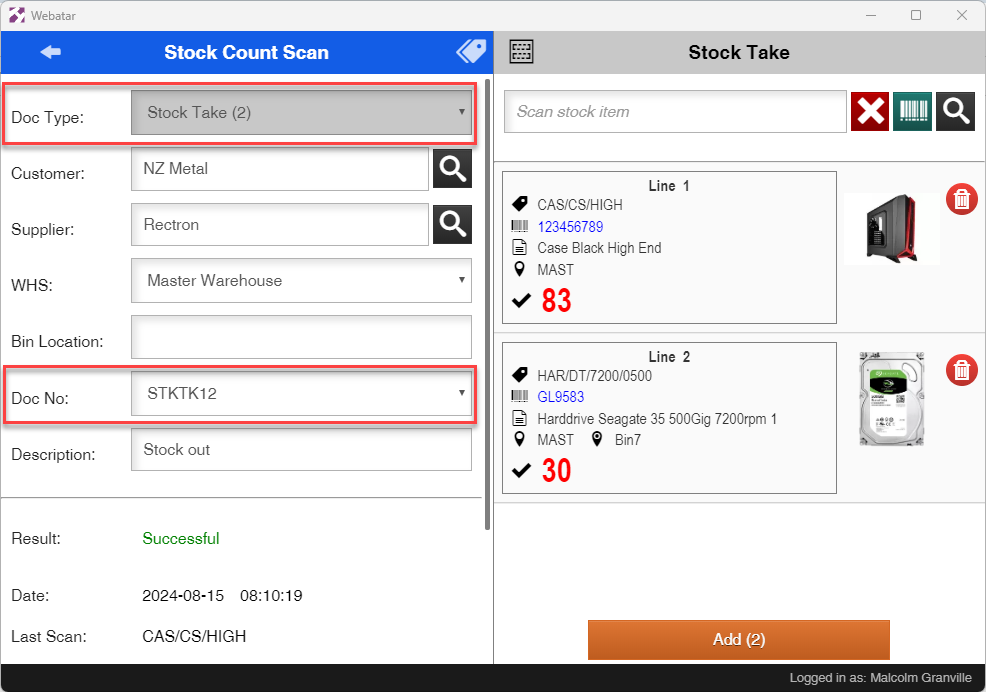Click the Bin Location text field
The height and width of the screenshot is (692, 986).
[x=301, y=338]
